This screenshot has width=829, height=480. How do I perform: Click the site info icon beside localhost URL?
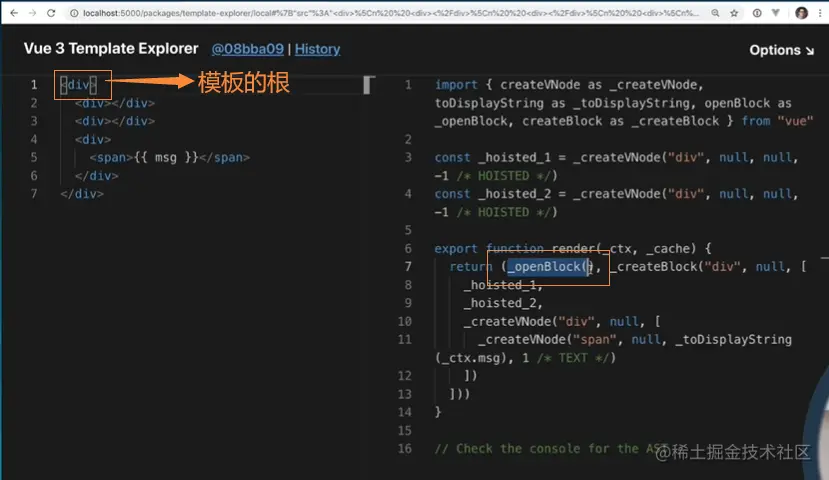coord(74,13)
